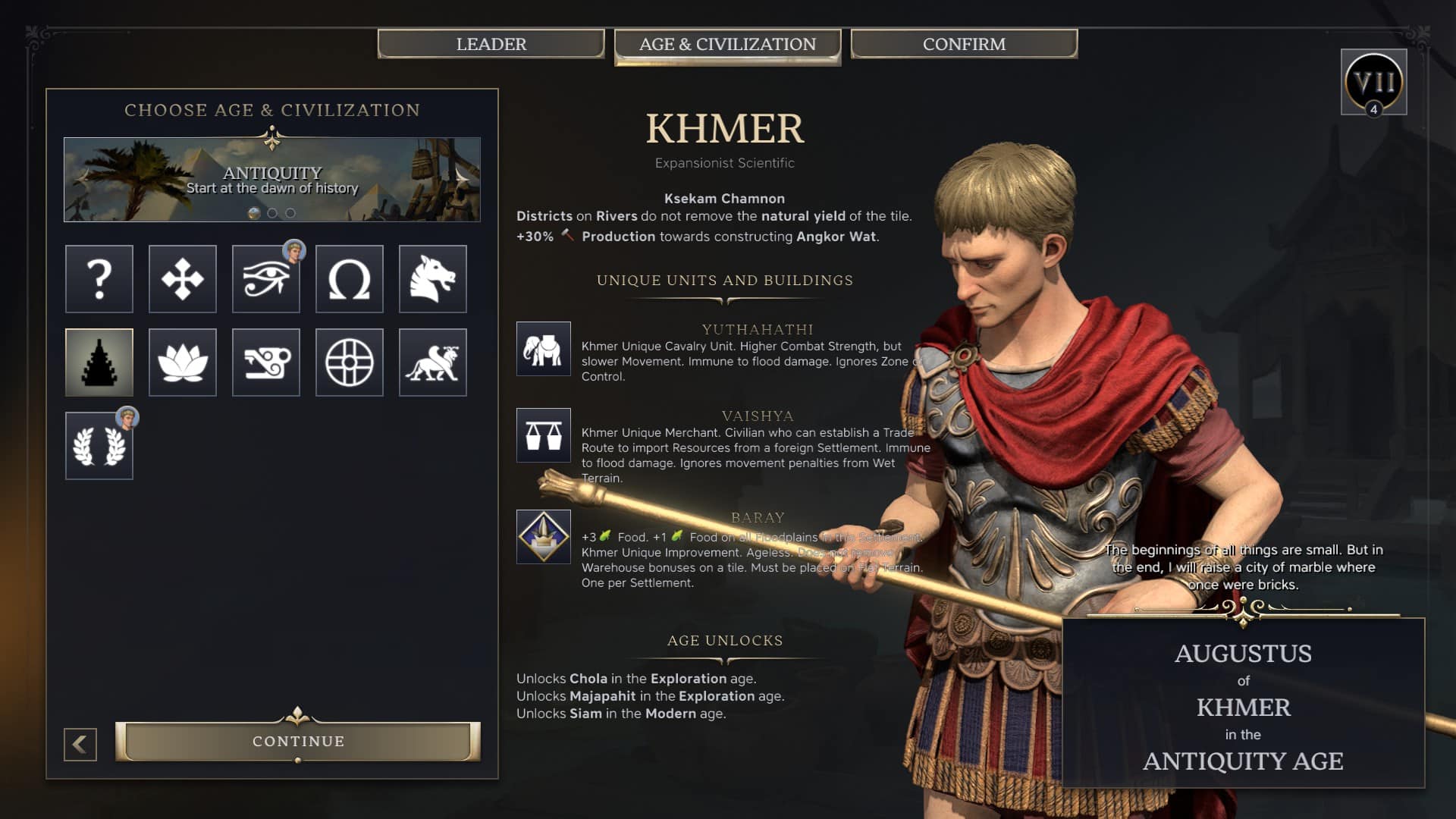Select the random civilization question mark icon
The height and width of the screenshot is (819, 1456).
click(x=99, y=279)
